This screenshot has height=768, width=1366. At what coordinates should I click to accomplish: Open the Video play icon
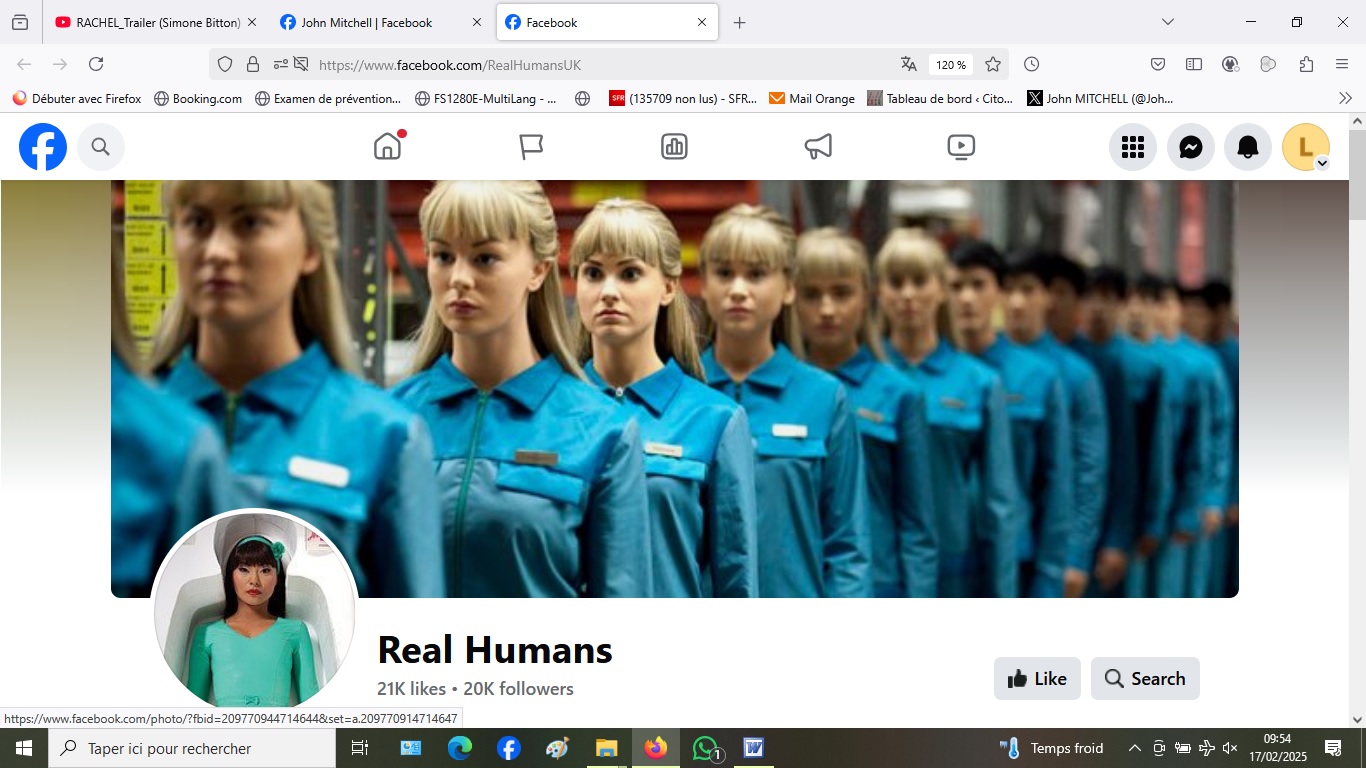click(961, 147)
